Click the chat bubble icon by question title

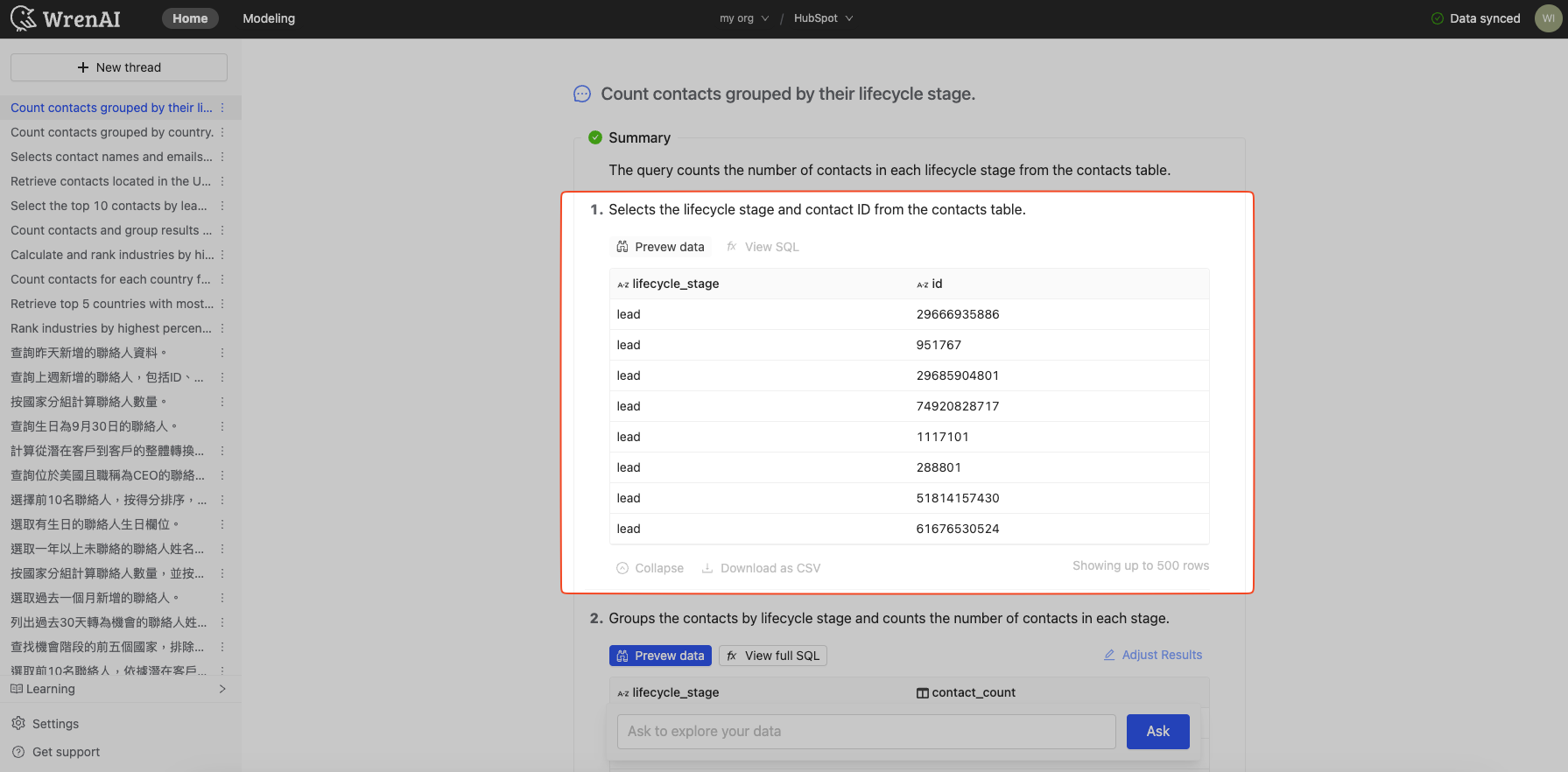click(582, 94)
